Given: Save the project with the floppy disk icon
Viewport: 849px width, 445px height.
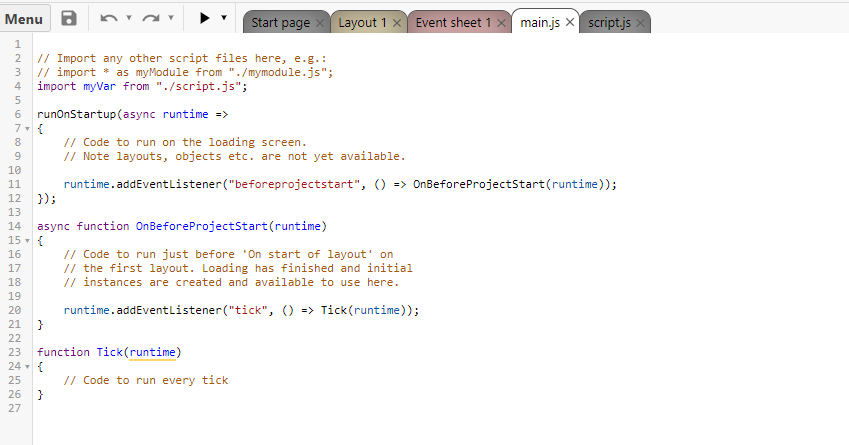Looking at the screenshot, I should [x=69, y=18].
